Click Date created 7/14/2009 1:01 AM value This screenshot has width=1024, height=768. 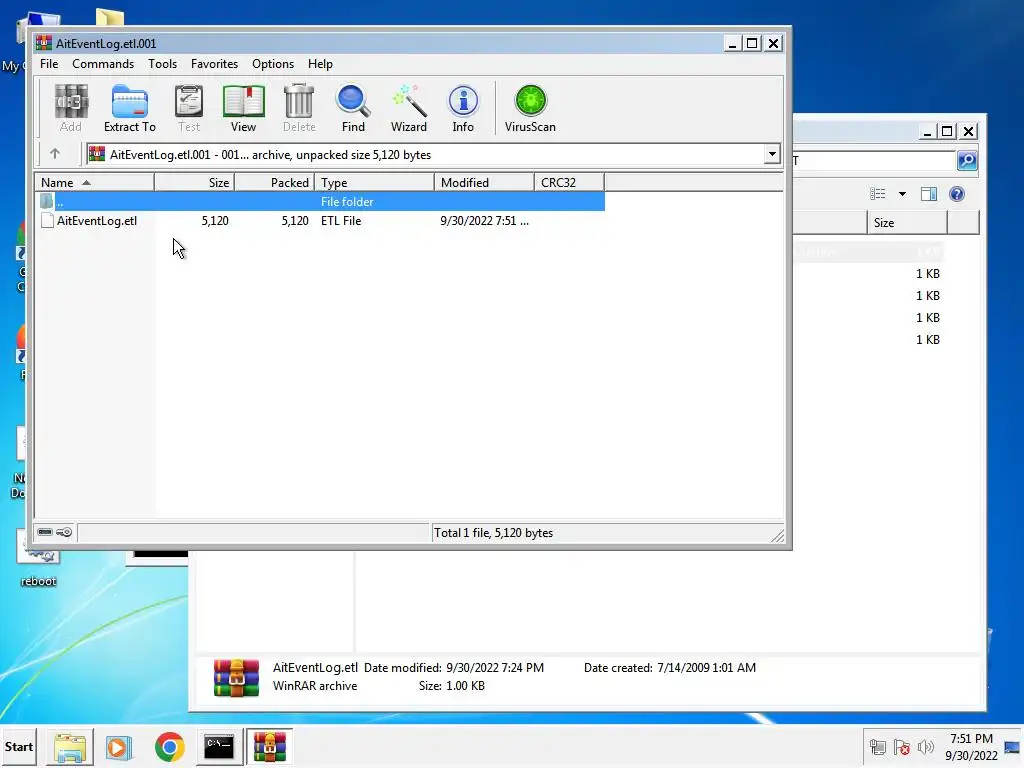pos(707,667)
